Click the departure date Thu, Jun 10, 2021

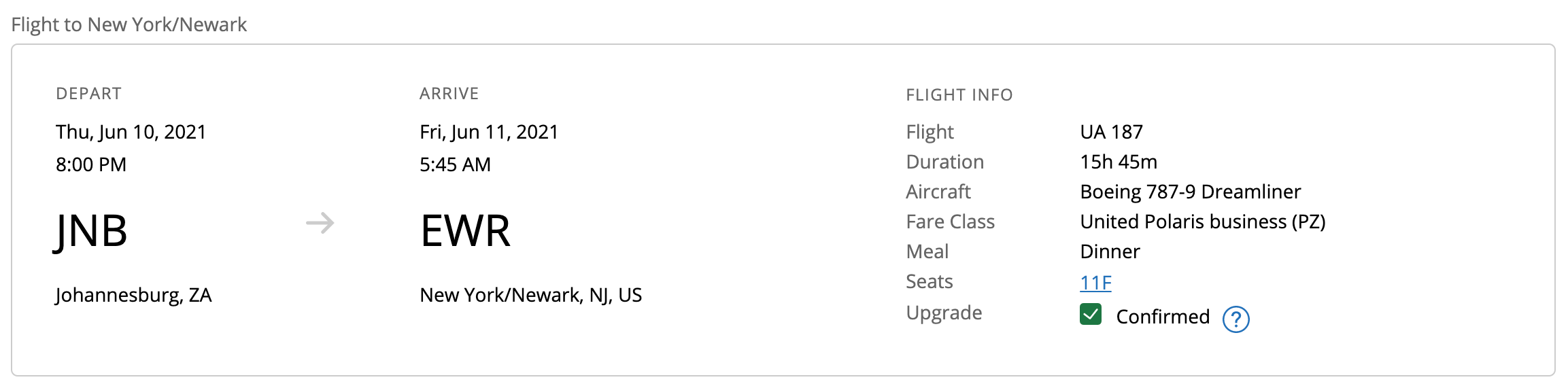point(131,132)
